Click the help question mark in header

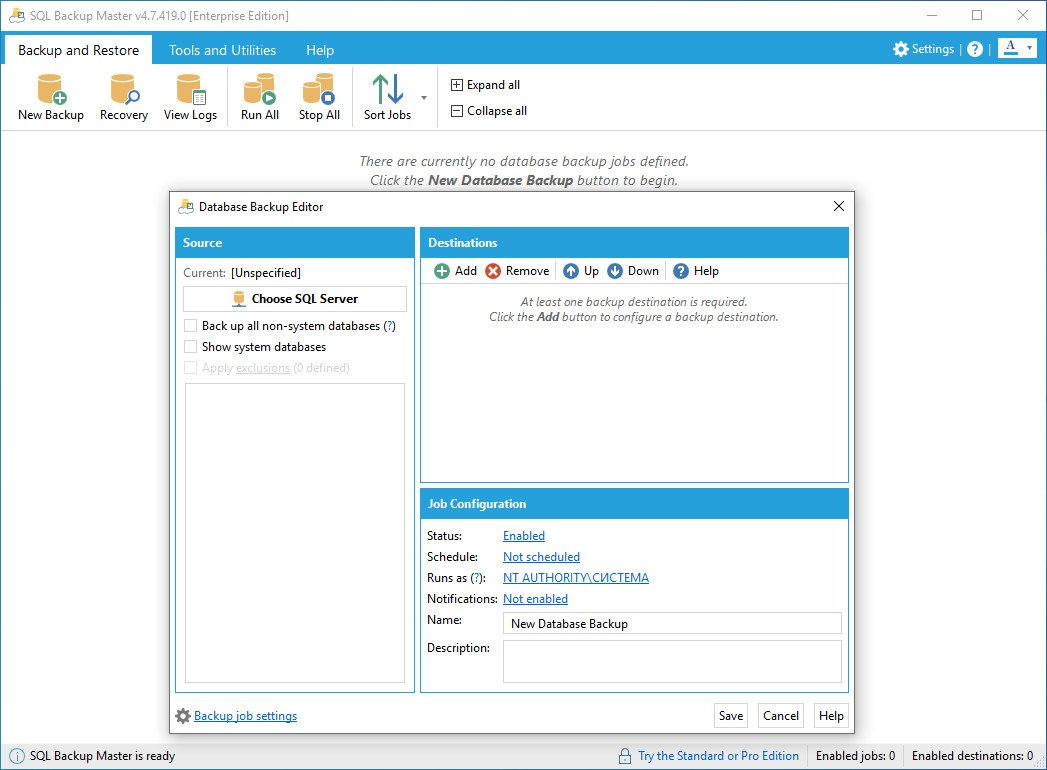tap(975, 49)
